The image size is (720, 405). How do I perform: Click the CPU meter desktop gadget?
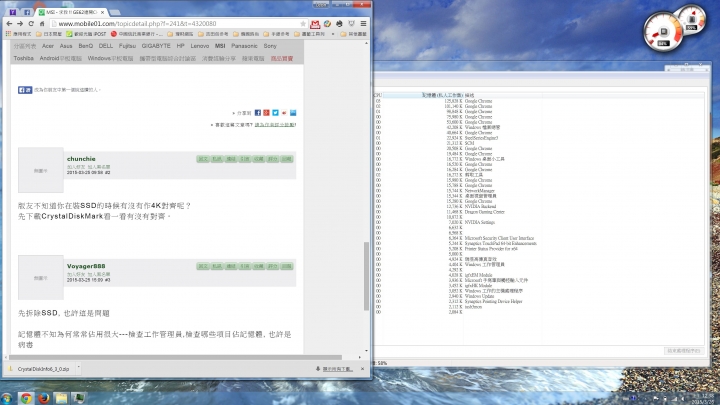coord(663,32)
